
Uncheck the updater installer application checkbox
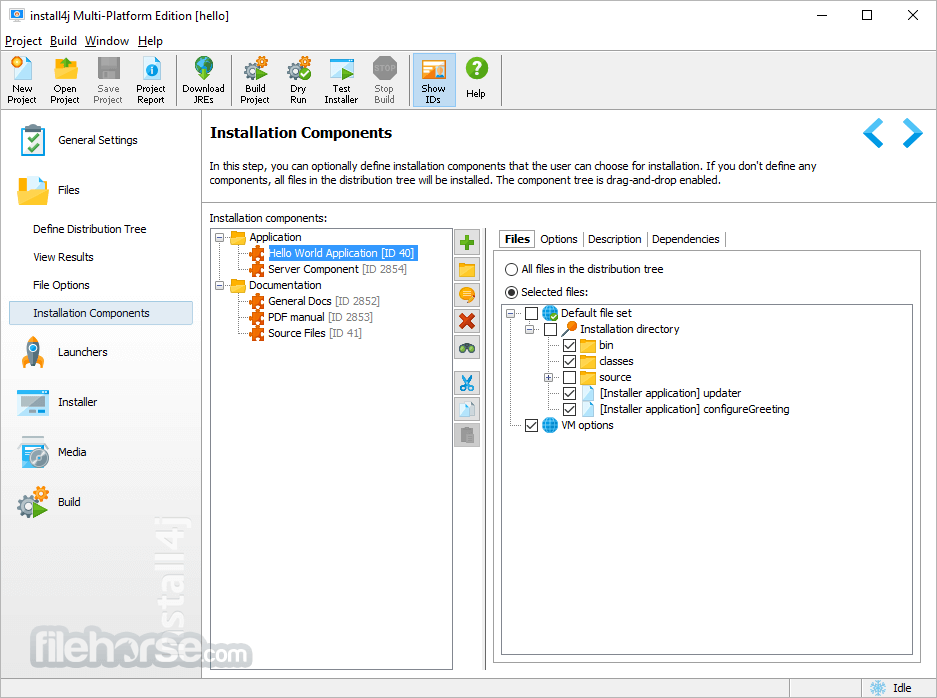point(569,393)
